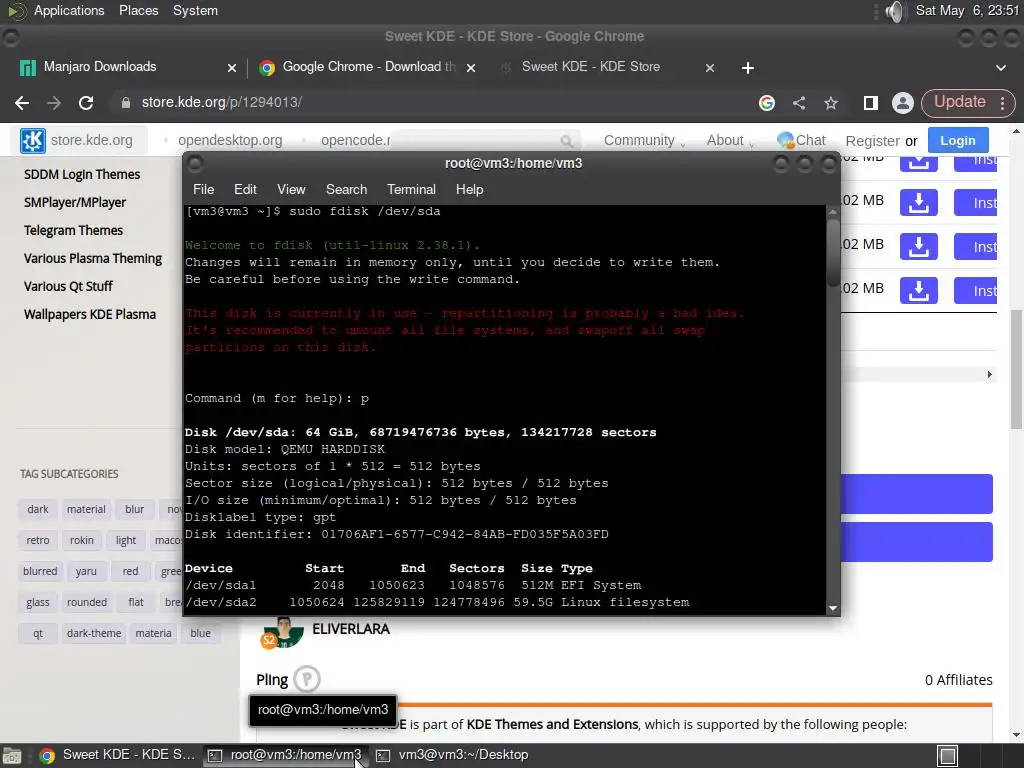
Task: Expand the About dropdown
Action: click(x=730, y=140)
